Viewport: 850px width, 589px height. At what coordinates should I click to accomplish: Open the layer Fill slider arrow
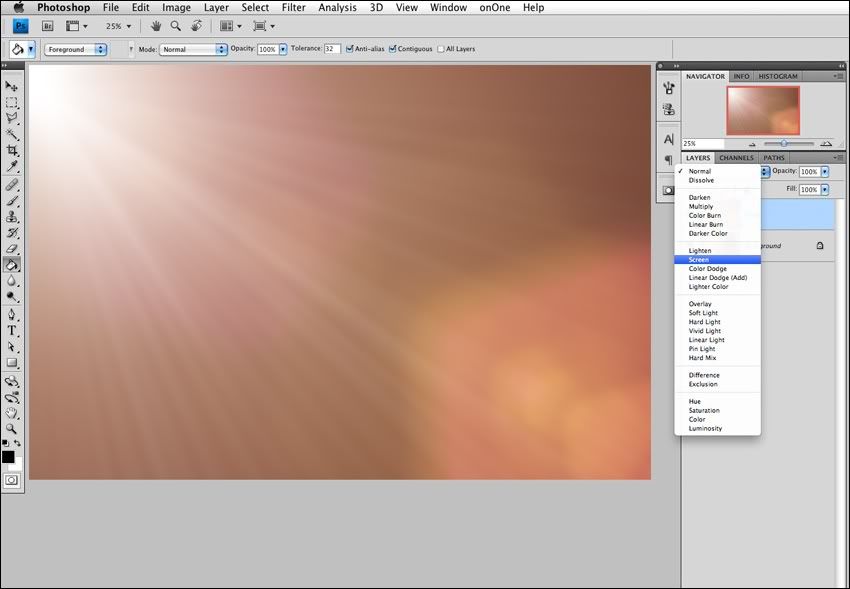825,190
